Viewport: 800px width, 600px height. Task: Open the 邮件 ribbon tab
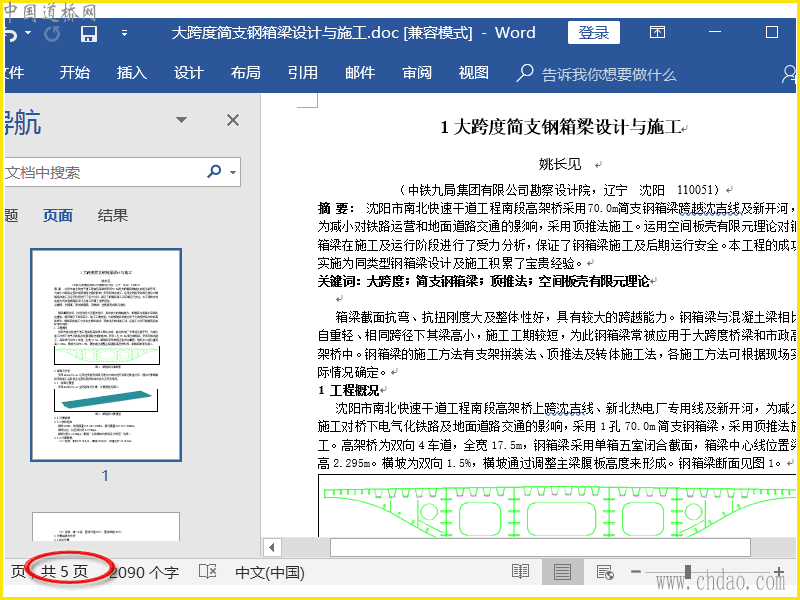[360, 73]
